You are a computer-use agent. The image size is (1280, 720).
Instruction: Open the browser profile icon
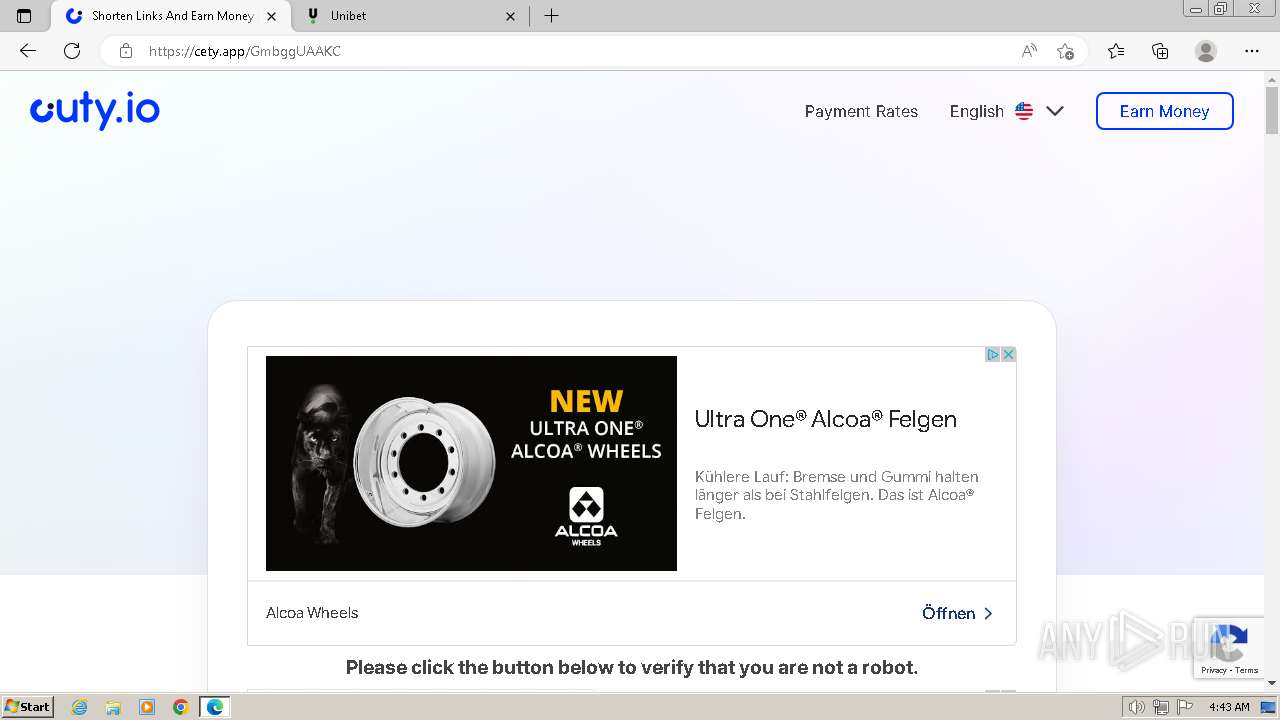point(1206,51)
